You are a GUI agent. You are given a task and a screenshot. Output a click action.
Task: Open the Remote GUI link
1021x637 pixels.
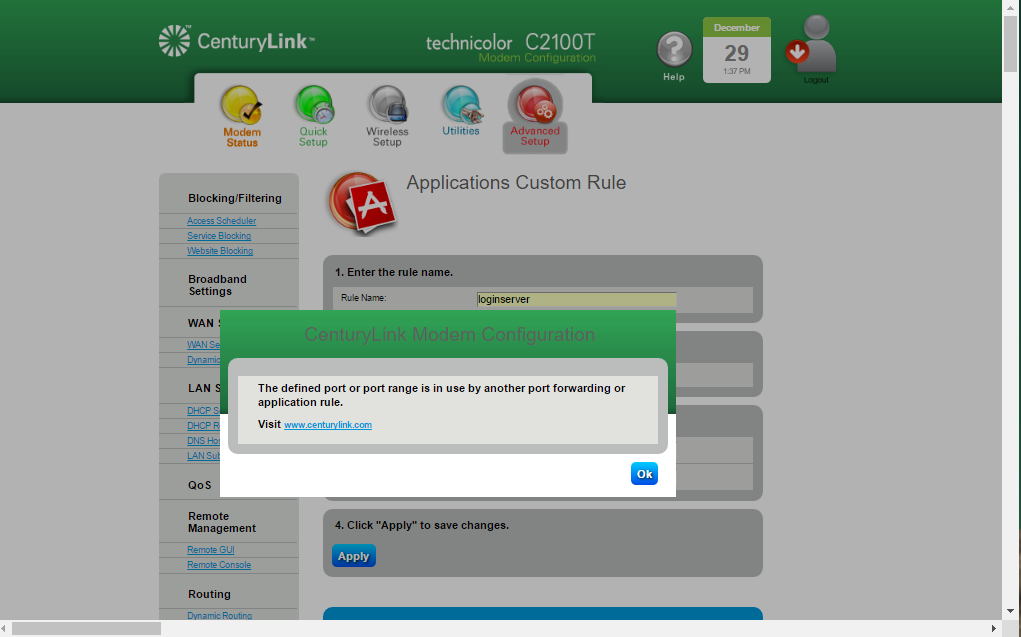tap(210, 550)
